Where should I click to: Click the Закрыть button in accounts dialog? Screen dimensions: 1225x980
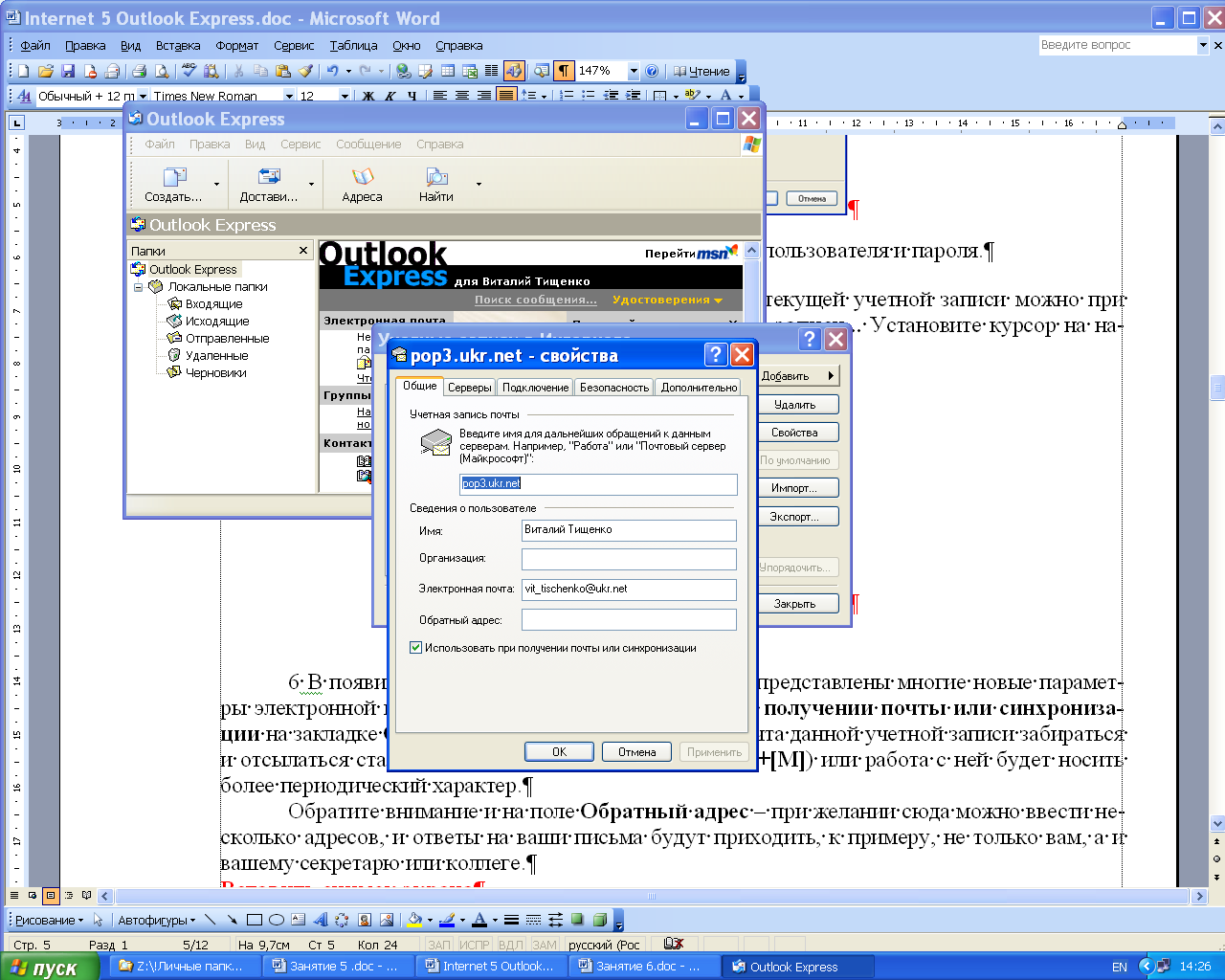tap(795, 604)
